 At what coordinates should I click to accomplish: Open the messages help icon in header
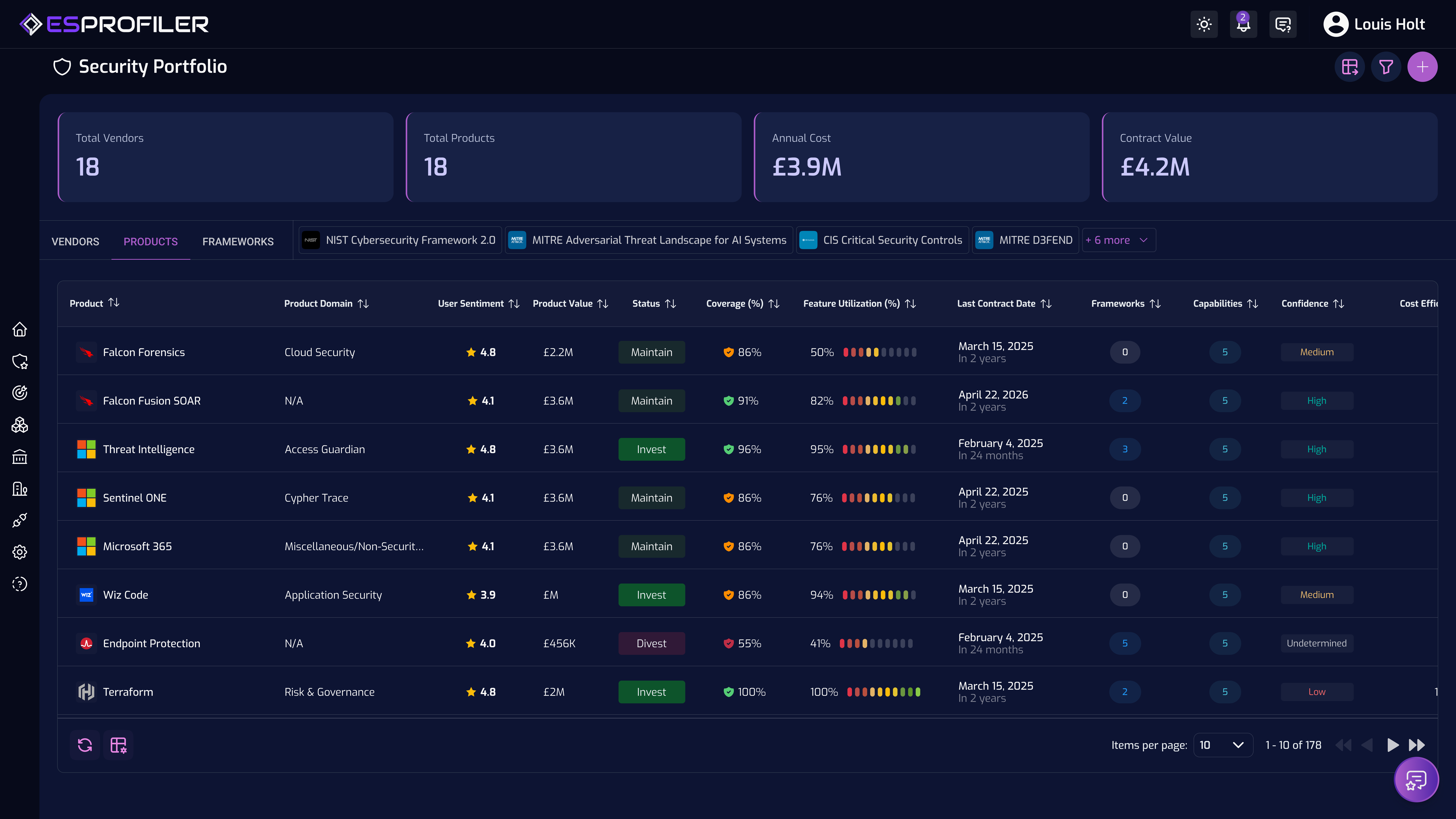(x=1283, y=24)
